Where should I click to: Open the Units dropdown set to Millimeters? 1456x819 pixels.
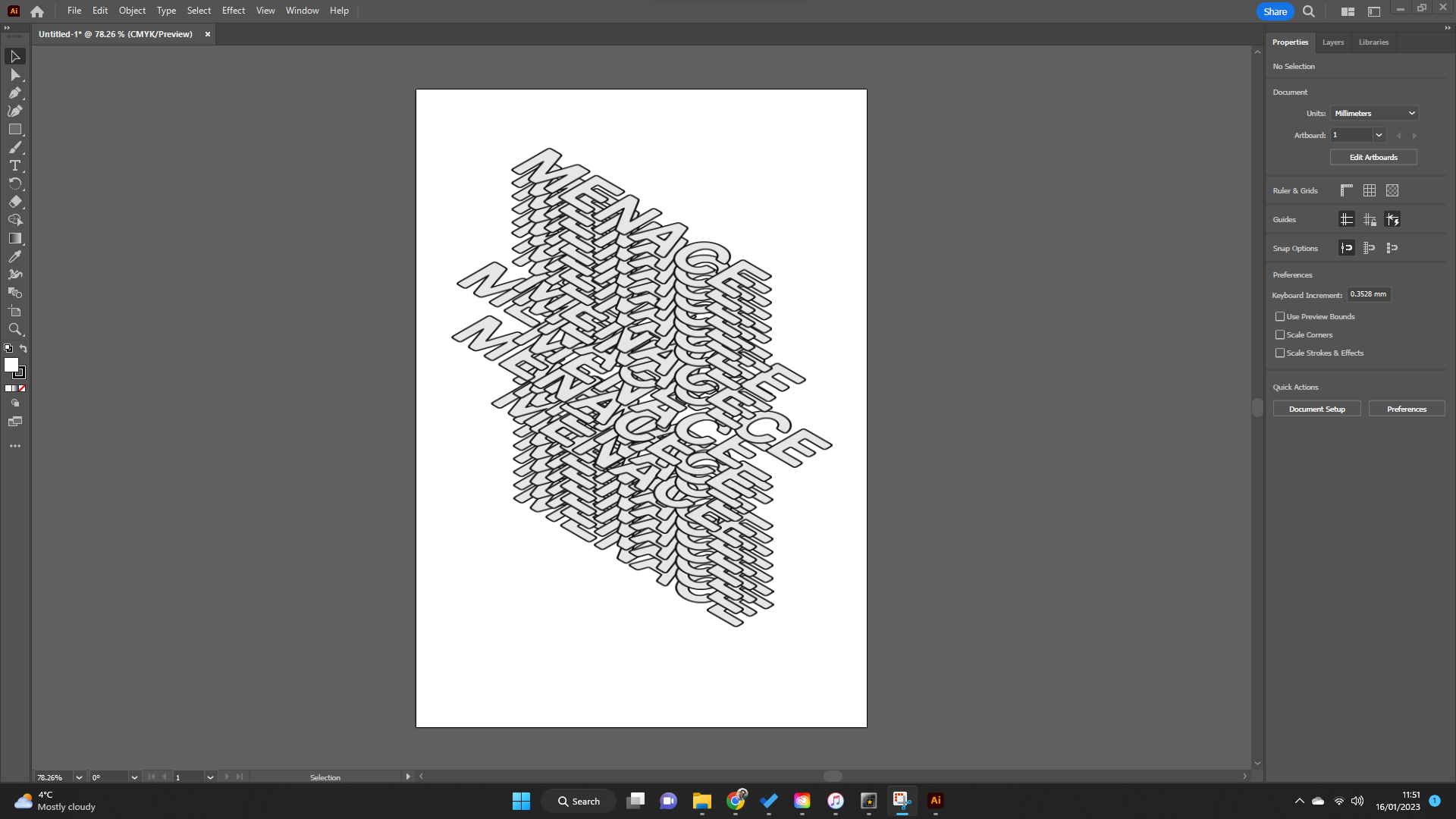(x=1373, y=112)
